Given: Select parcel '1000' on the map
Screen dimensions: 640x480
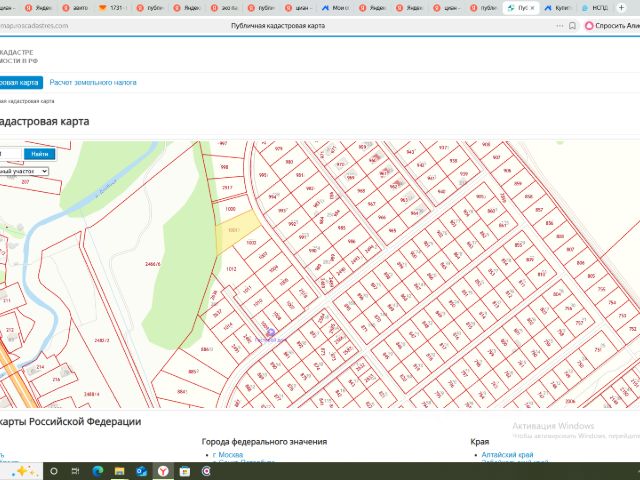Looking at the screenshot, I should (231, 209).
